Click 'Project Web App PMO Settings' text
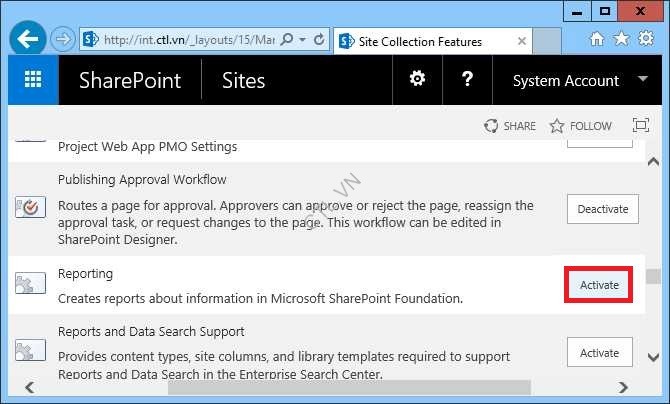The width and height of the screenshot is (670, 404). click(x=147, y=147)
